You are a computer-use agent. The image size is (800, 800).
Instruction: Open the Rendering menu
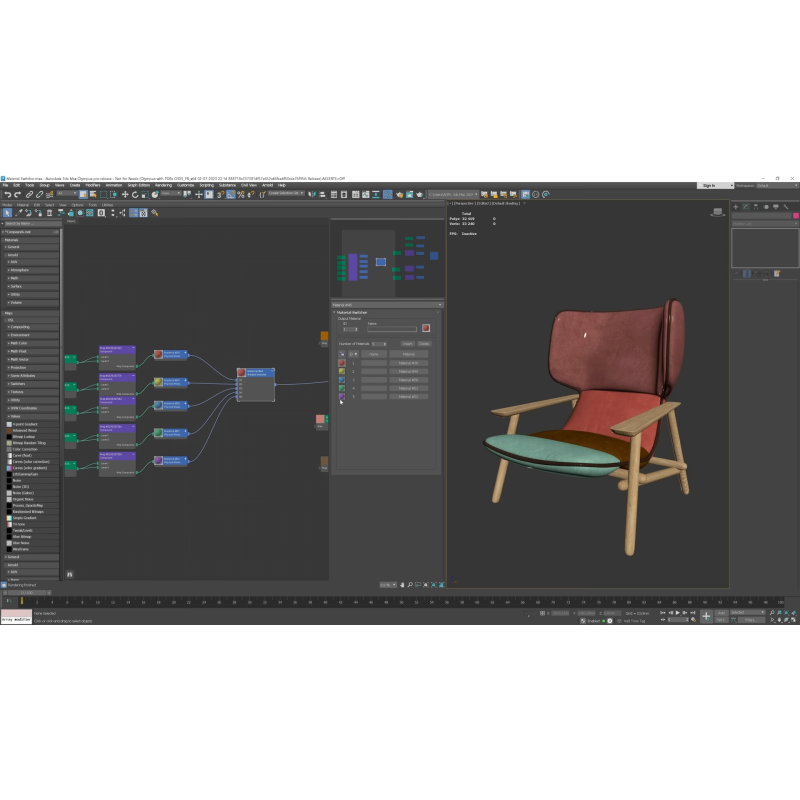[x=161, y=185]
